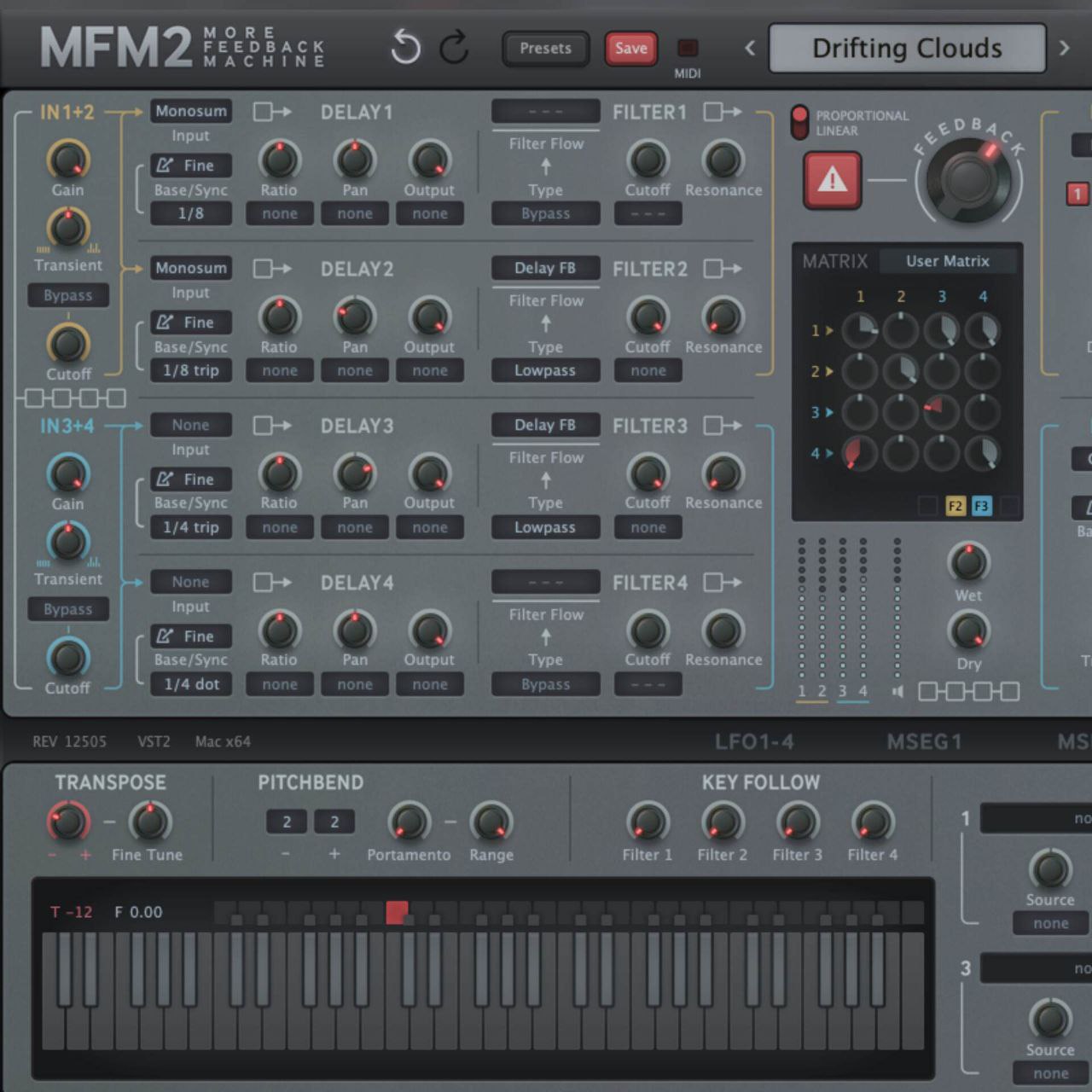Open FILTER2 Type Lowpass dropdown
The image size is (1092, 1092).
point(545,370)
